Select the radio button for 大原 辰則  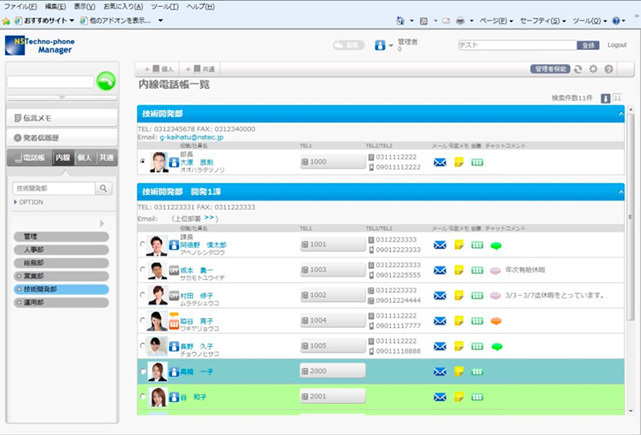point(143,161)
